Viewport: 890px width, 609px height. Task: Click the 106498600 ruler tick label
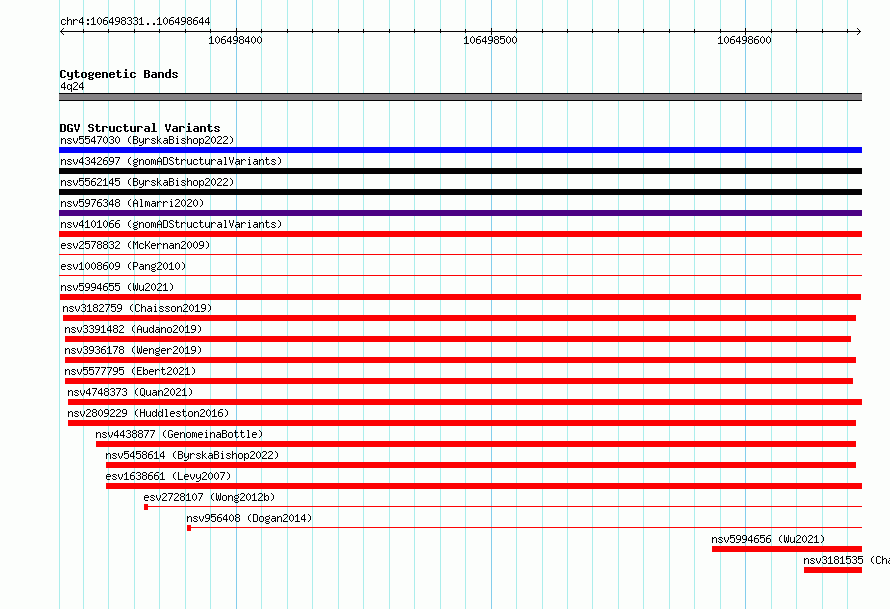(x=744, y=40)
